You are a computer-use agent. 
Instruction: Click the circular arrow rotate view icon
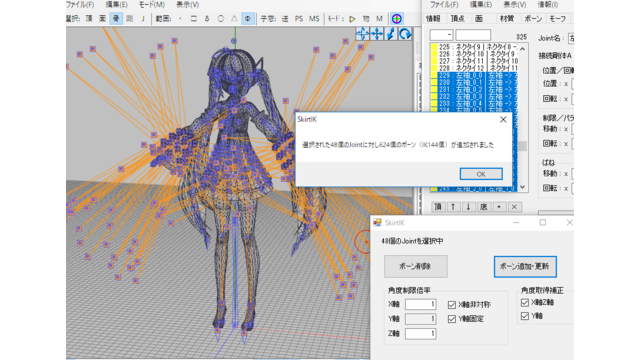tap(404, 34)
